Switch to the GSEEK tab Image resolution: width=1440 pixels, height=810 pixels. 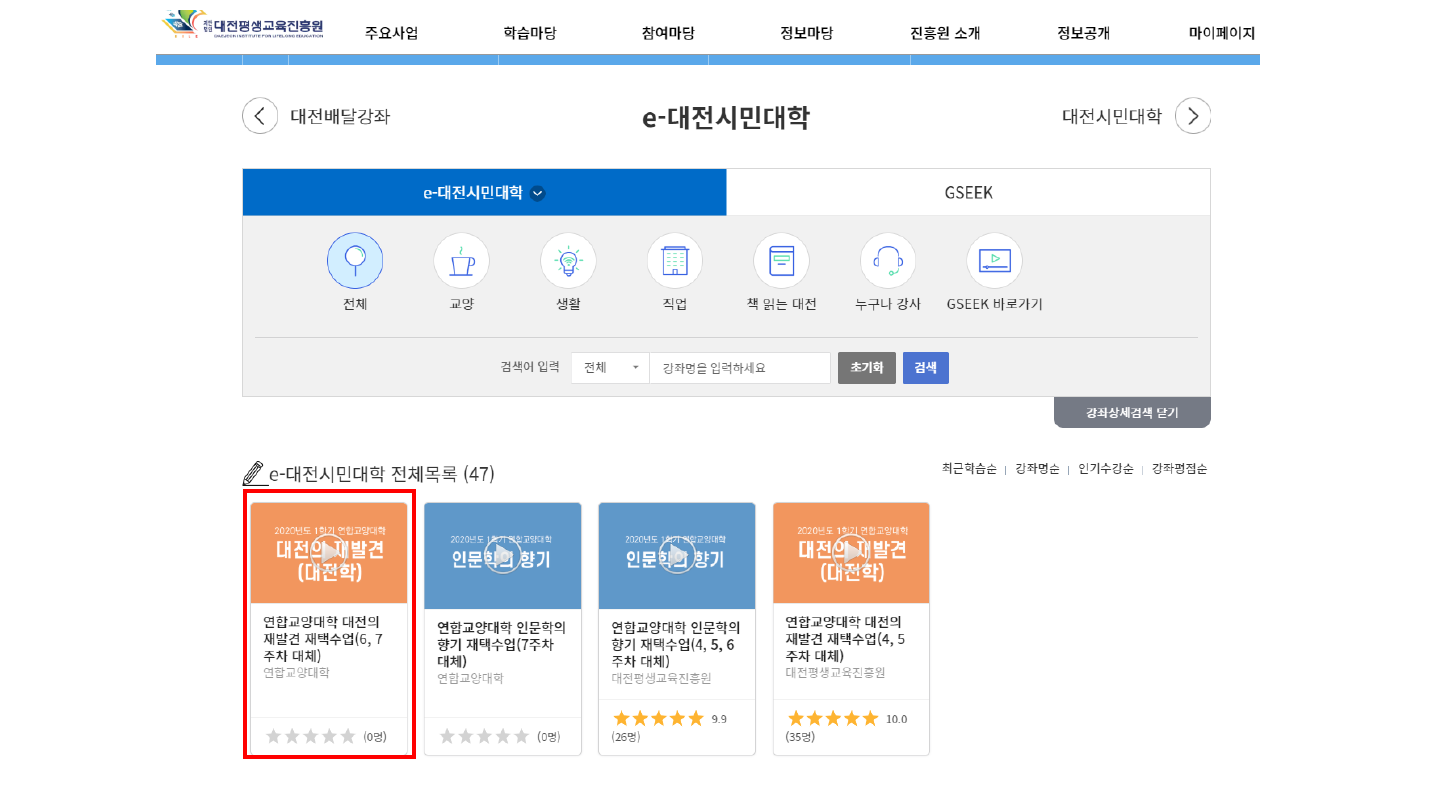point(968,193)
